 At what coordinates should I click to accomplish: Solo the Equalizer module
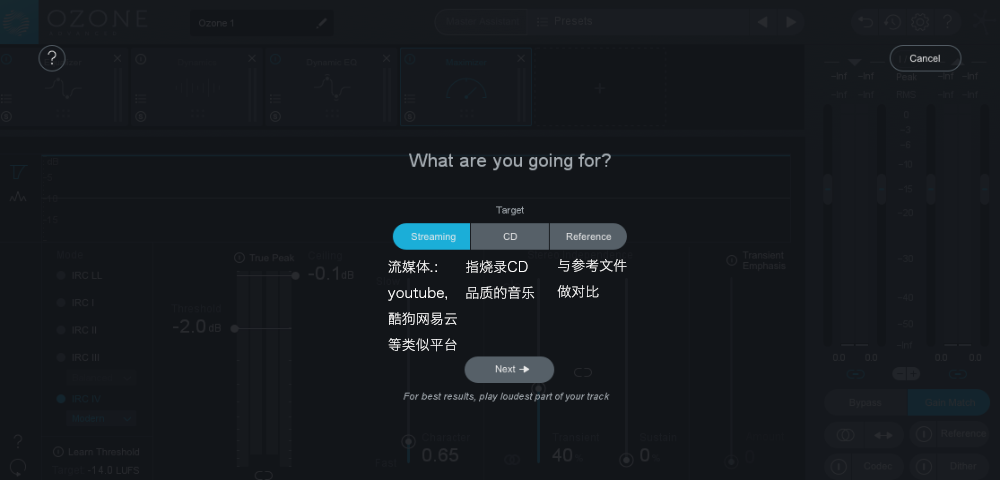6,117
